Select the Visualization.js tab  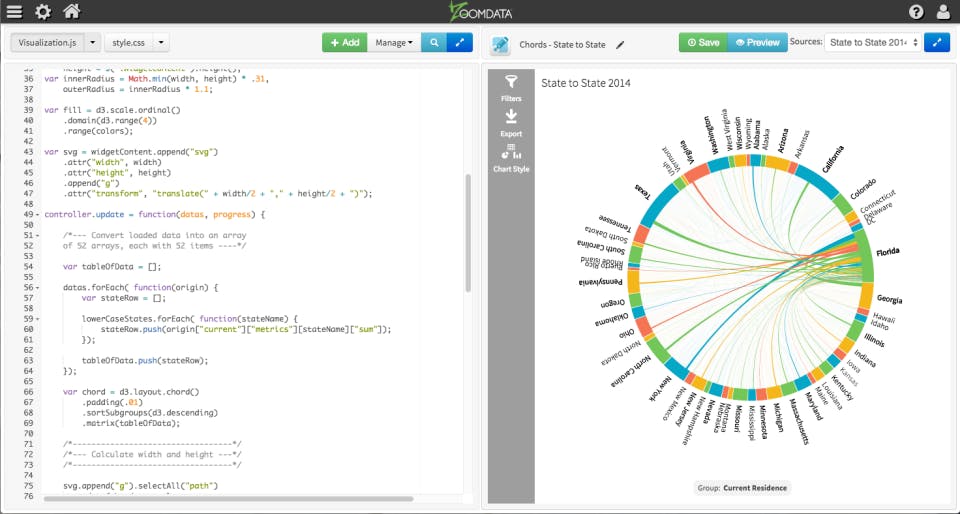[47, 43]
